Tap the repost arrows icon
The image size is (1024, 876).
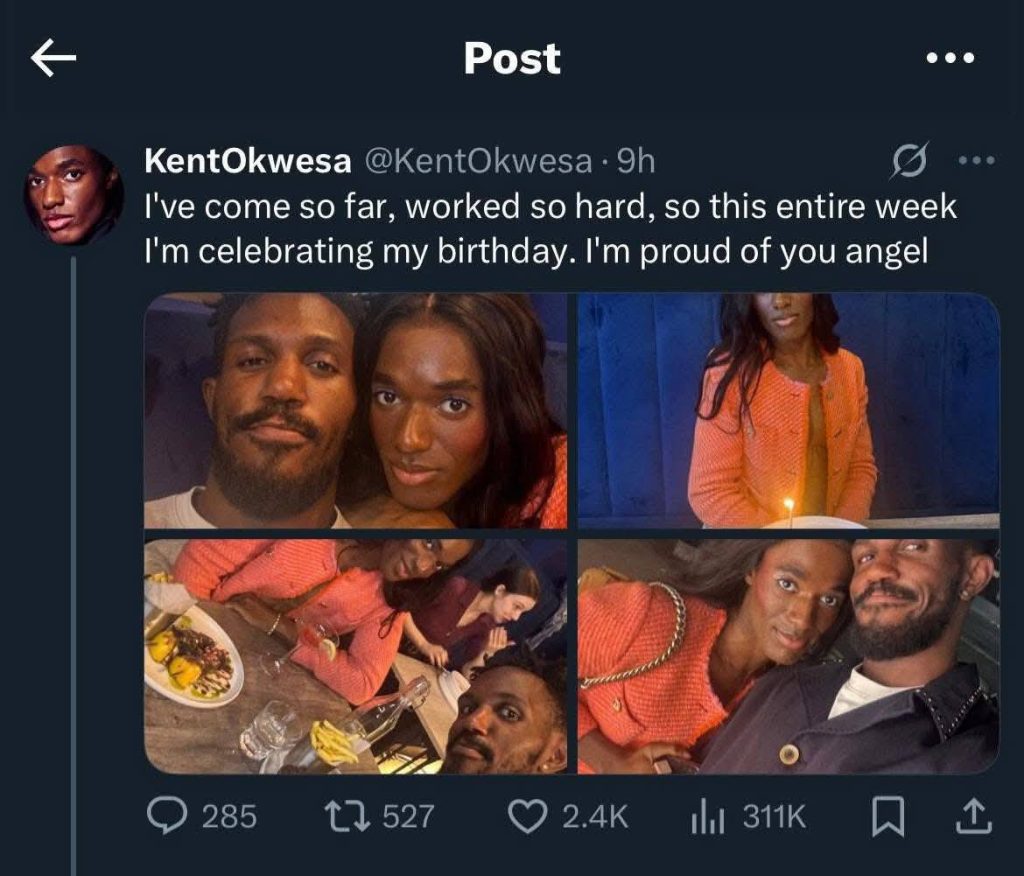[x=352, y=817]
